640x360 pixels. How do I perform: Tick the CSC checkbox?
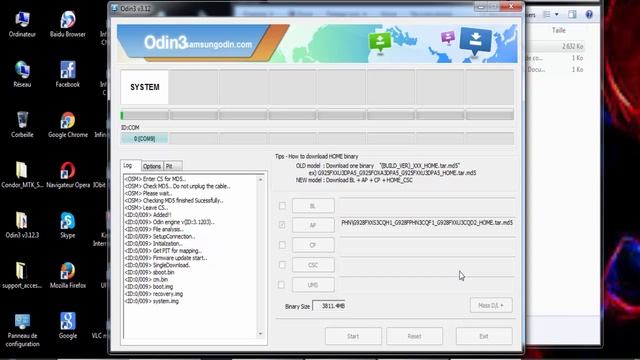coord(282,265)
